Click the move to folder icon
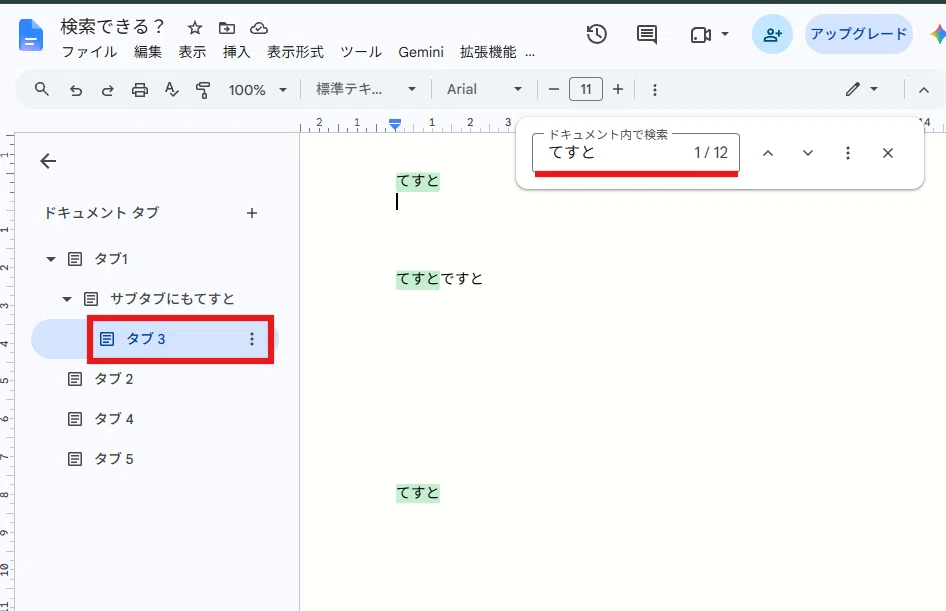This screenshot has width=946, height=611. click(x=227, y=28)
